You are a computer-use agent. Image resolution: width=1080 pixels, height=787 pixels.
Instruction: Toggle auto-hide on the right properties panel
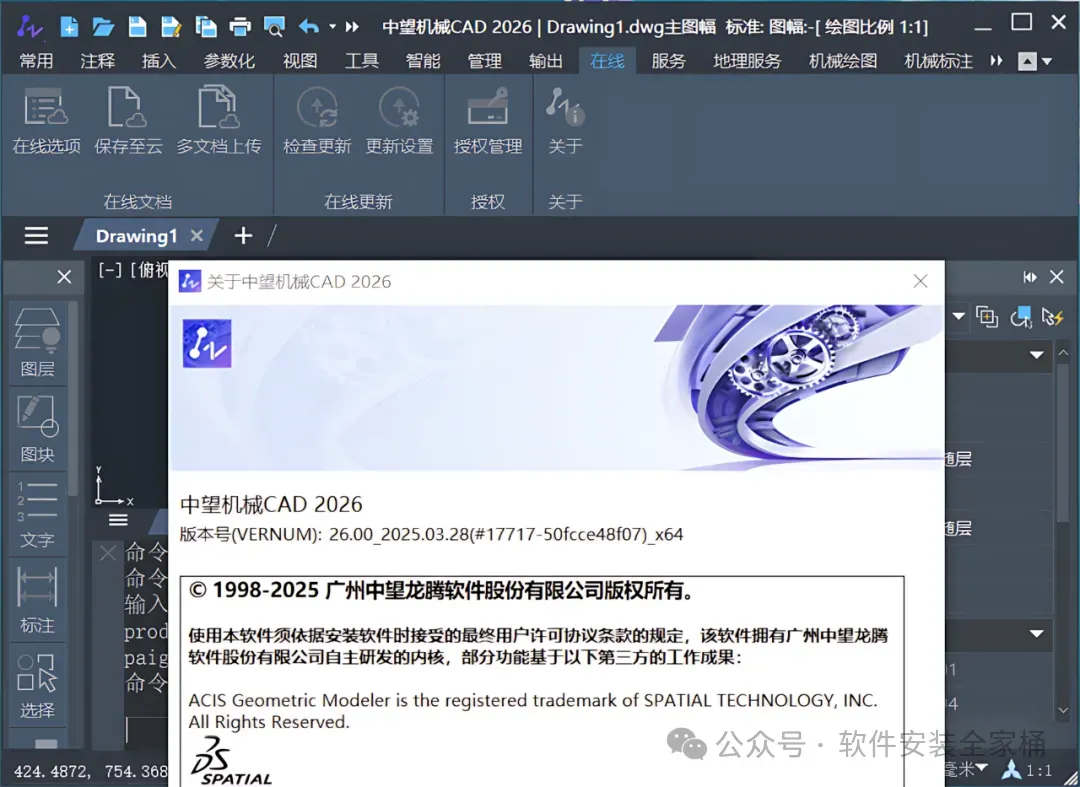click(1030, 277)
